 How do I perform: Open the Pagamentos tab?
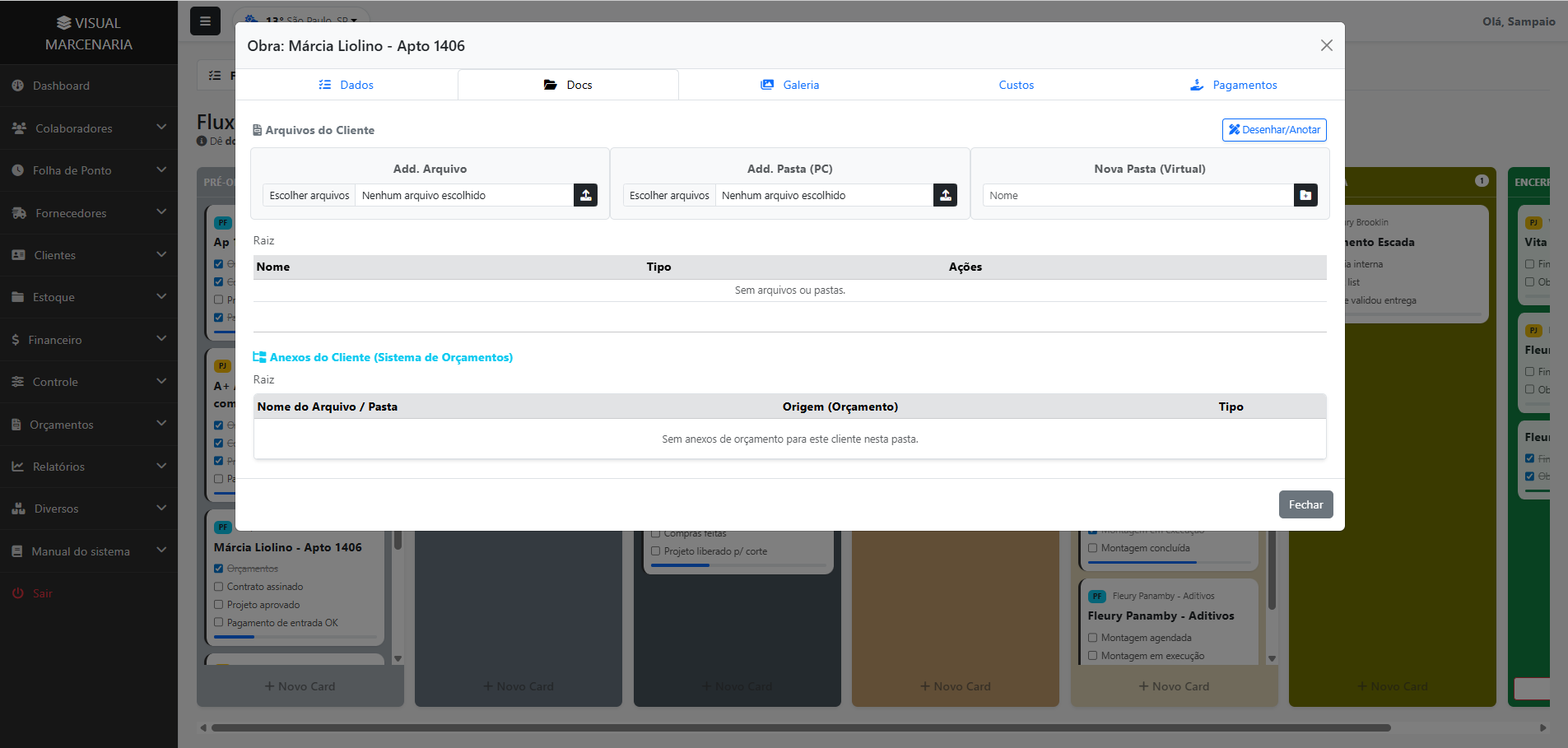point(1234,85)
